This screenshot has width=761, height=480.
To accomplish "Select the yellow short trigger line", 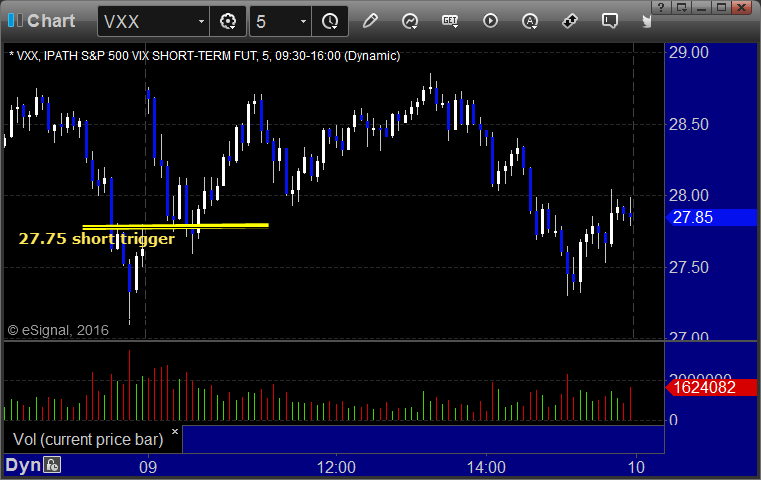I will 175,226.
